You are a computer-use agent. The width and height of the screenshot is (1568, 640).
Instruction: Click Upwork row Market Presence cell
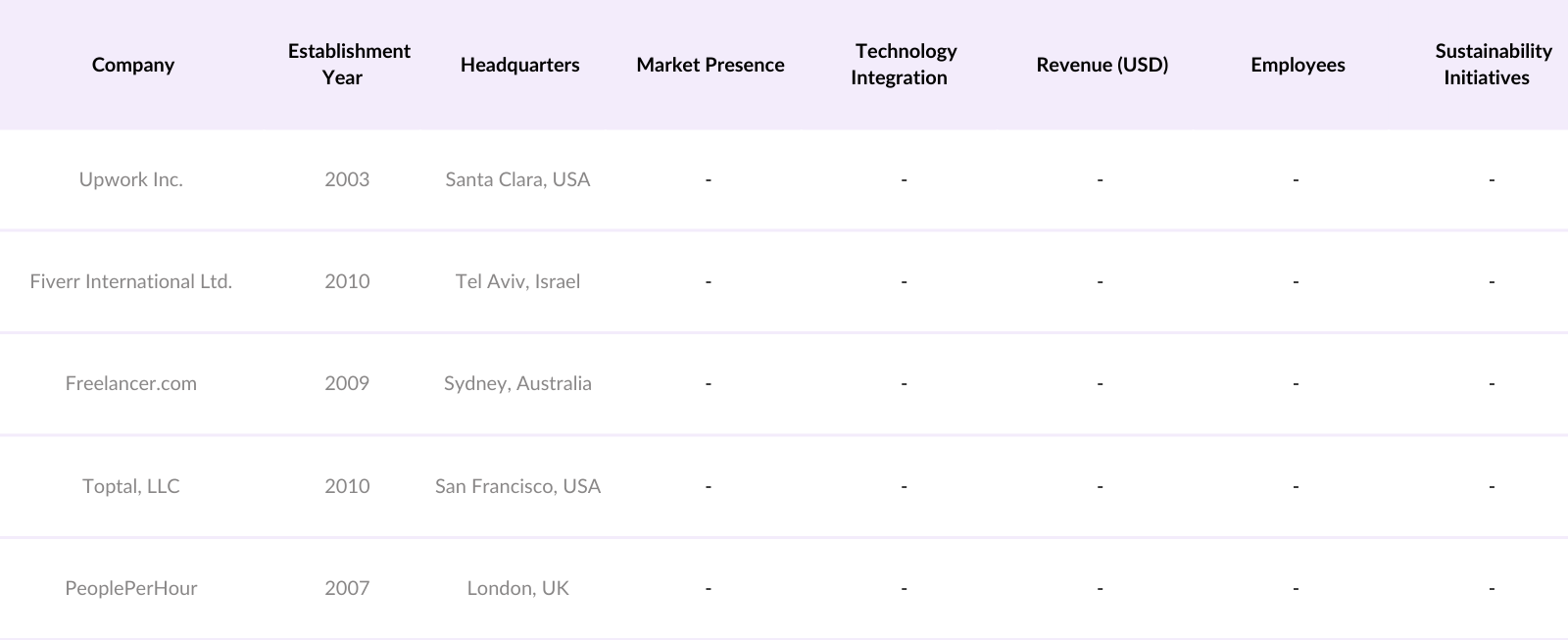pos(708,179)
